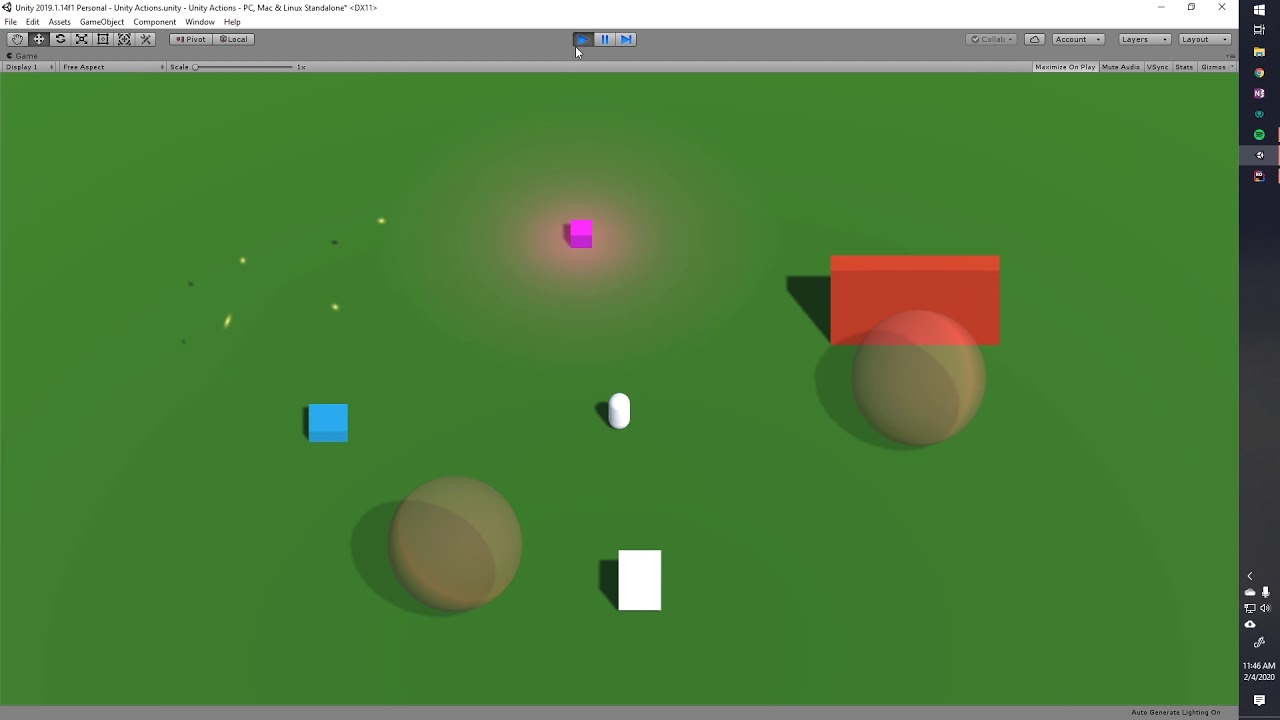Select the Scale tool

[82, 39]
